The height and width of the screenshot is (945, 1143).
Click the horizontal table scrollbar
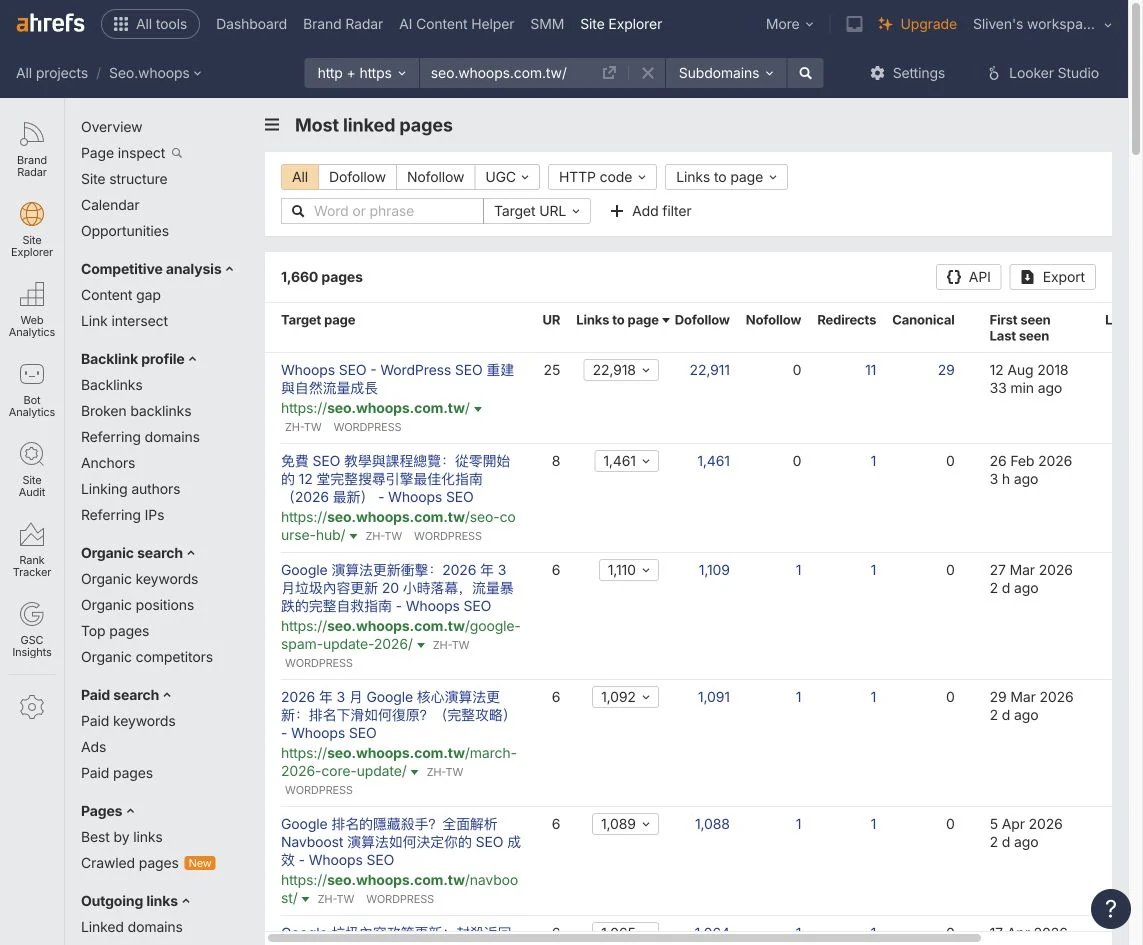624,938
